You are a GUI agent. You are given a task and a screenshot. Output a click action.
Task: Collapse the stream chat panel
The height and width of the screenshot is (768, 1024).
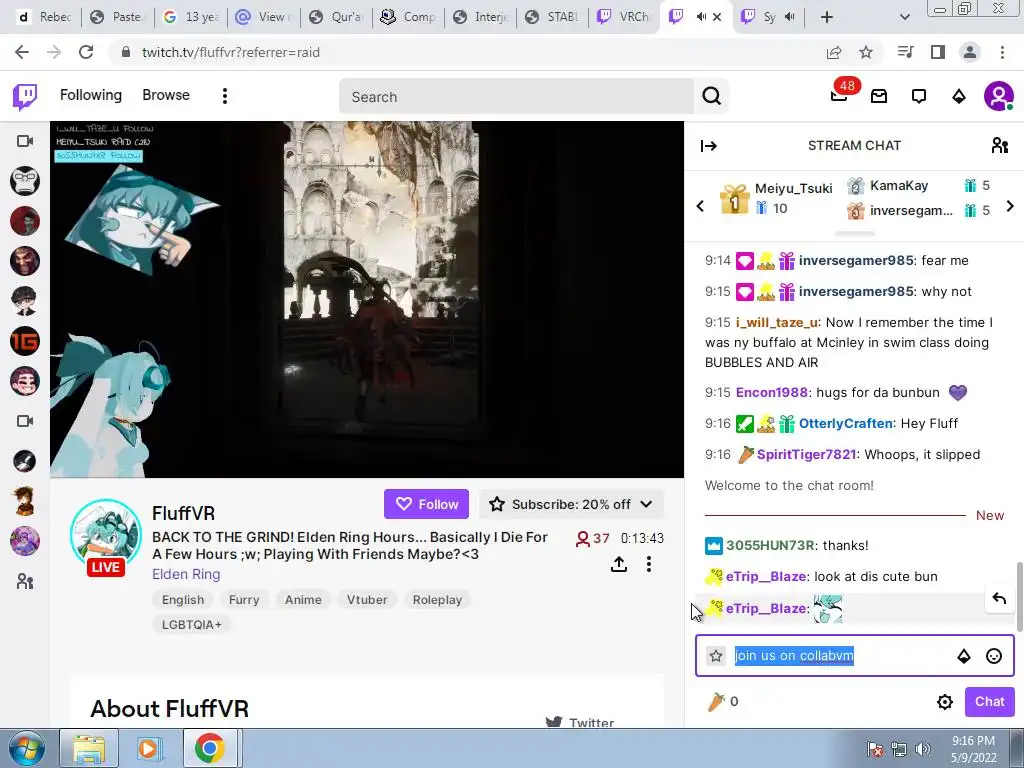coord(709,146)
